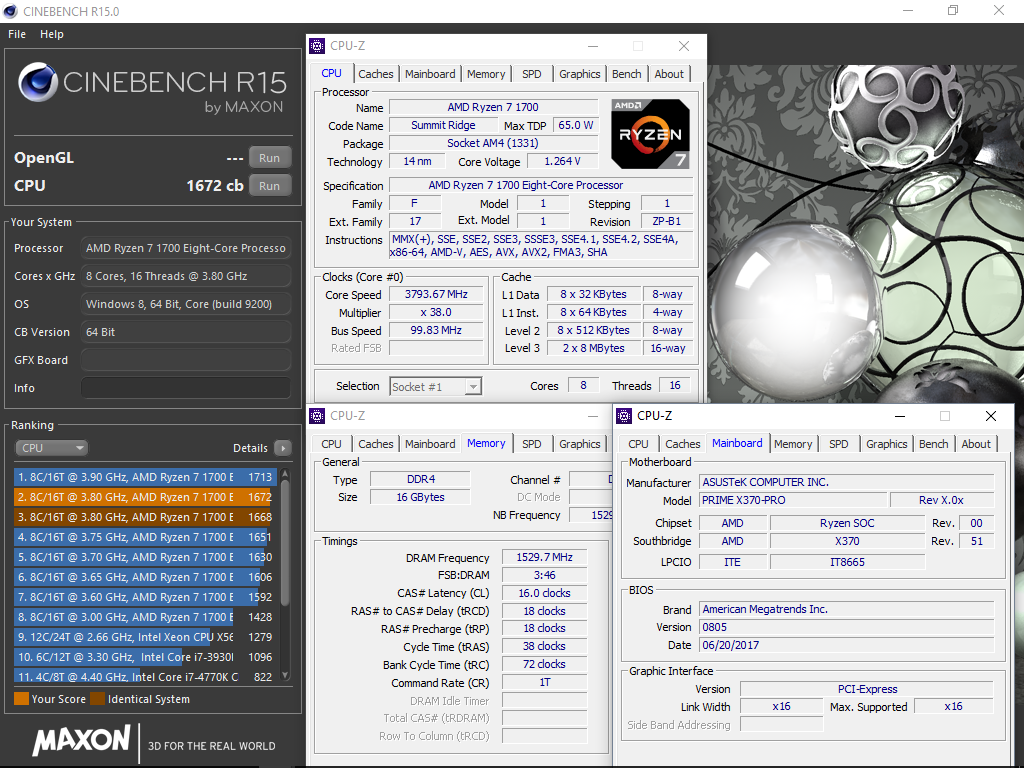Select ranking entry 4 at 3.75 GHz
This screenshot has height=768, width=1024.
[145, 537]
